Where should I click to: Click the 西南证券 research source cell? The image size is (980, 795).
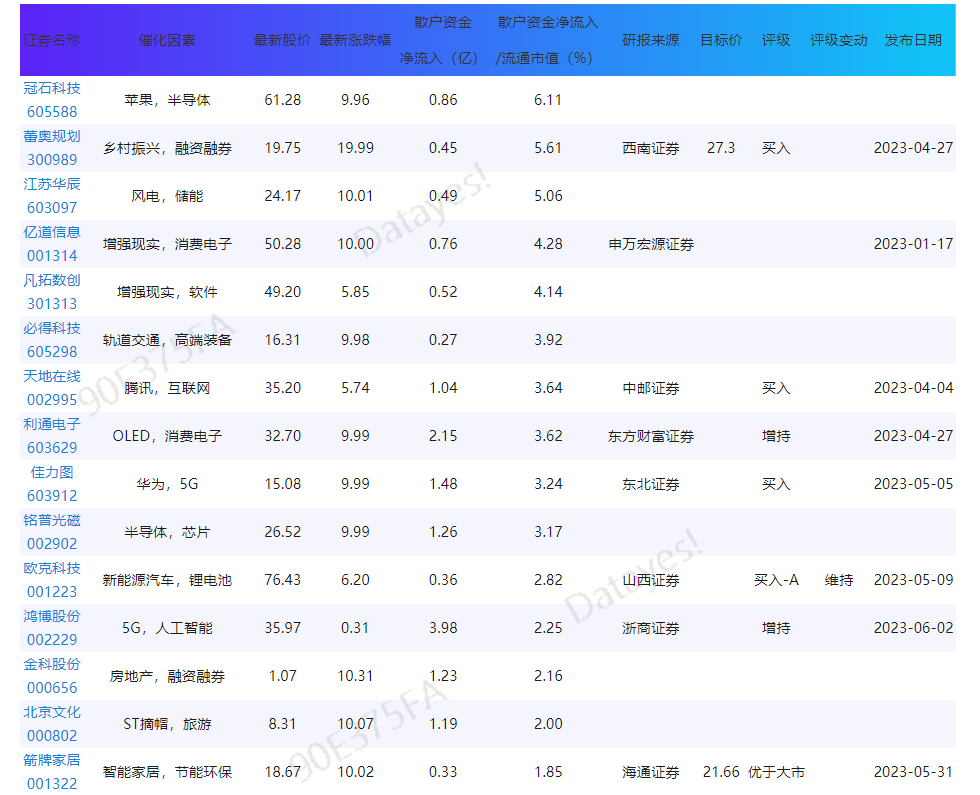pos(651,148)
